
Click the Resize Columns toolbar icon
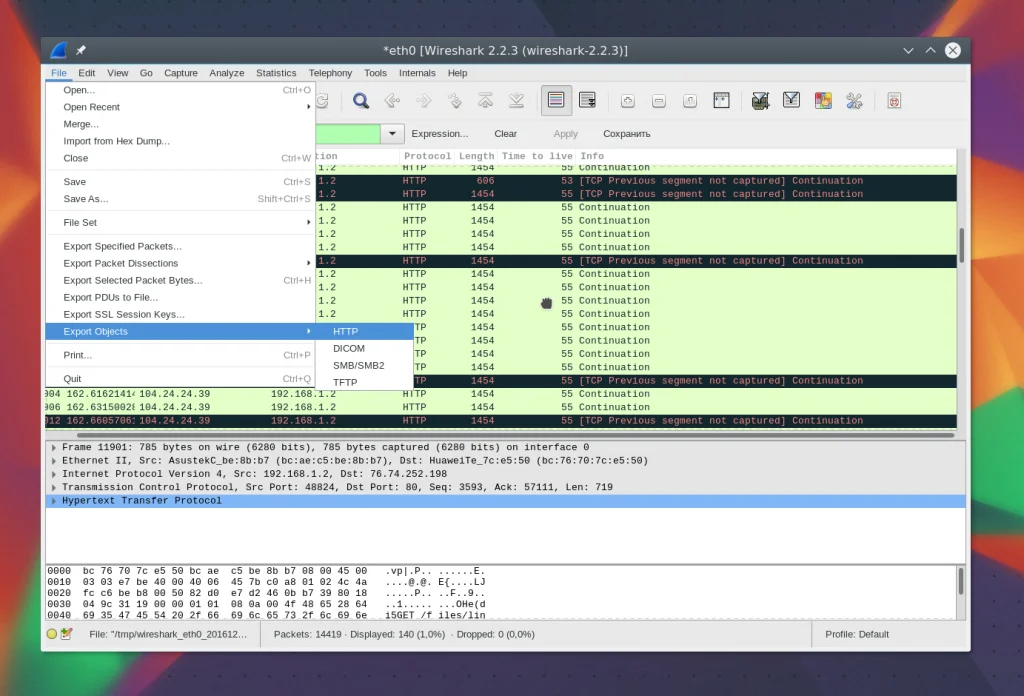coord(721,101)
